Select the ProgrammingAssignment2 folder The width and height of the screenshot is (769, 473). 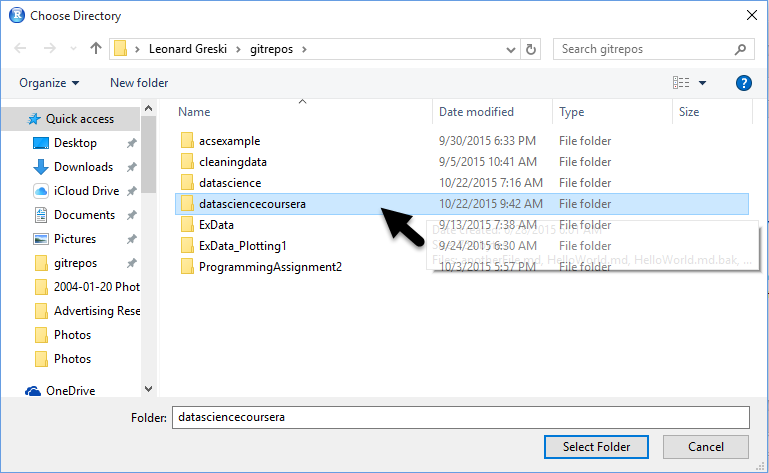pos(270,267)
